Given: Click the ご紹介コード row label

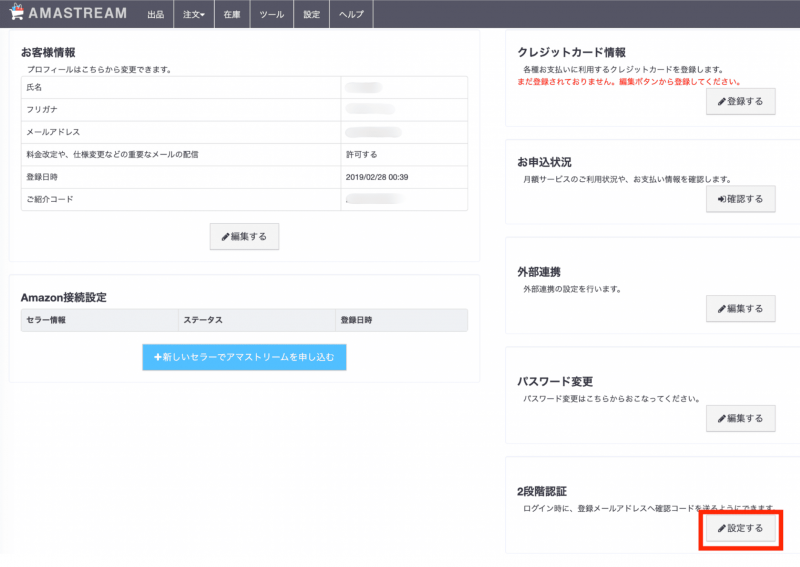Looking at the screenshot, I should coord(50,200).
